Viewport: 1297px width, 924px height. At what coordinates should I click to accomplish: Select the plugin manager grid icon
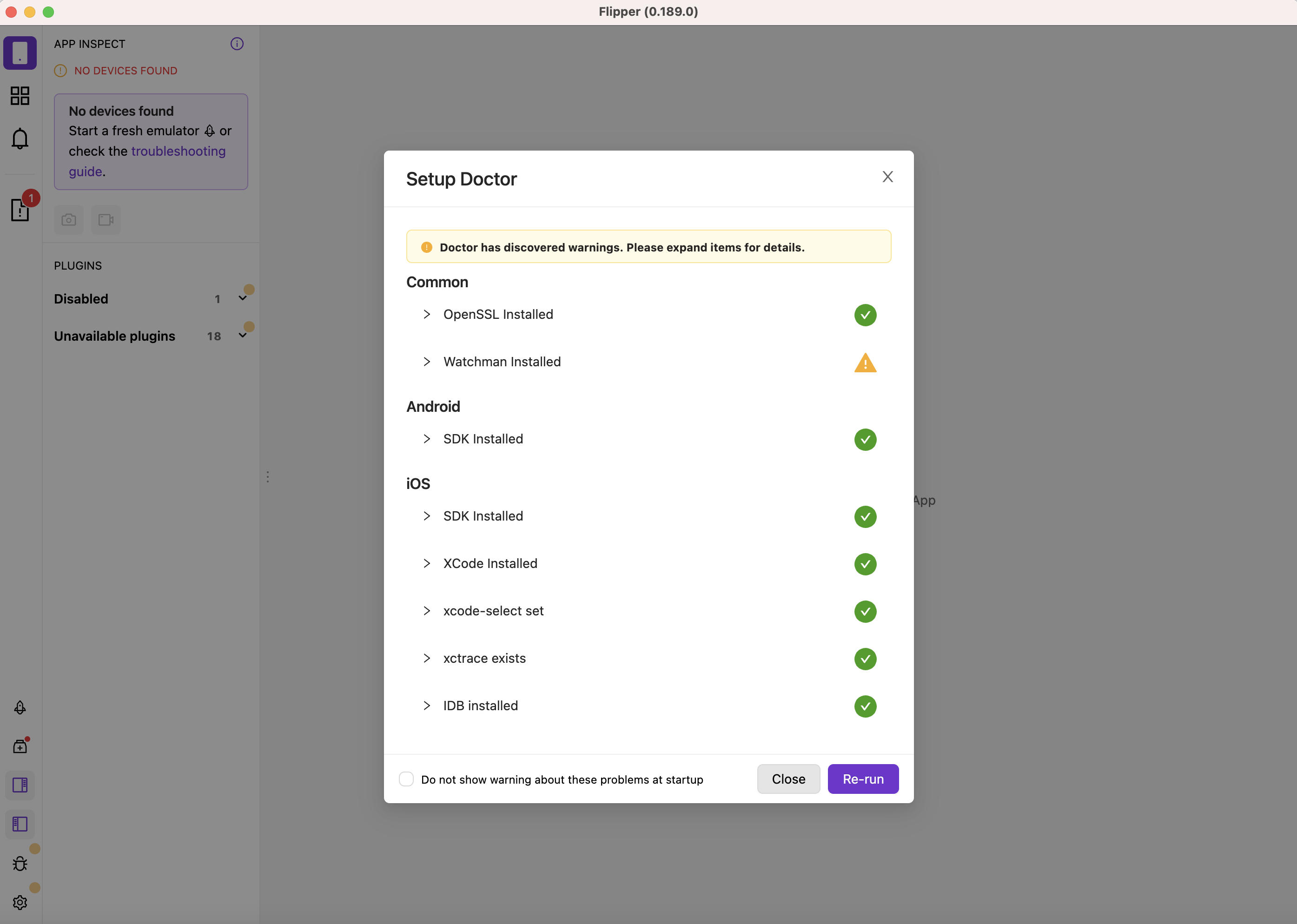tap(20, 96)
